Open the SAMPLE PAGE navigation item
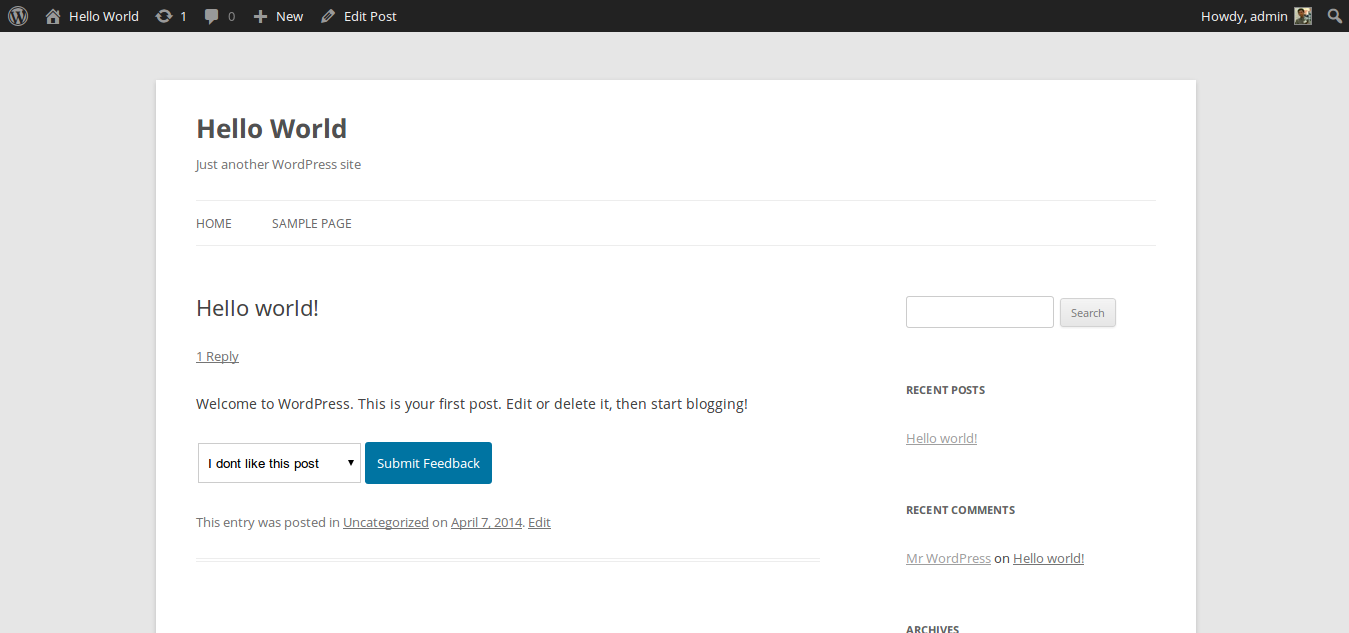Viewport: 1349px width, 633px height. pyautogui.click(x=312, y=223)
